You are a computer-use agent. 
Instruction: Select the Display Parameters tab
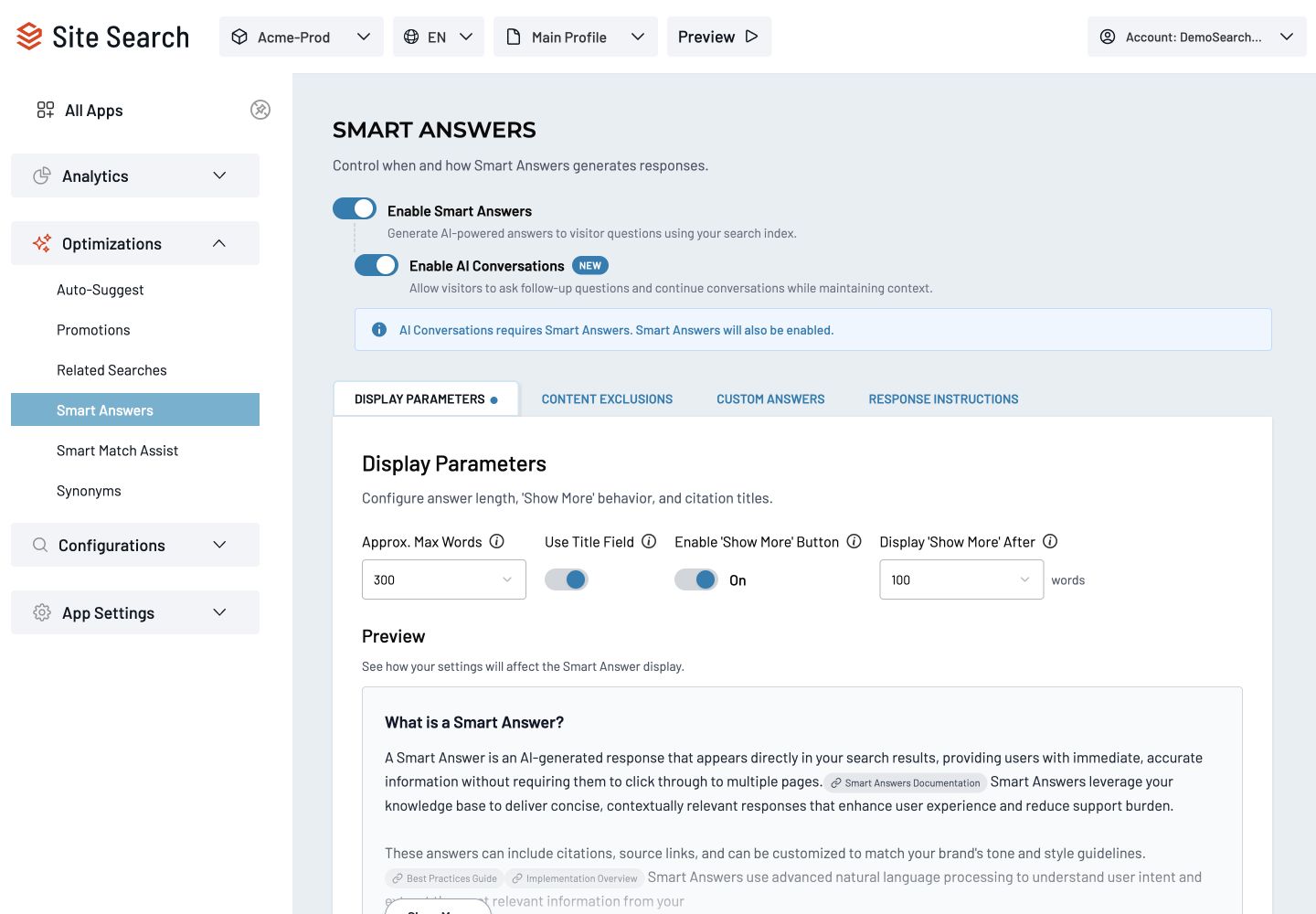click(x=426, y=399)
